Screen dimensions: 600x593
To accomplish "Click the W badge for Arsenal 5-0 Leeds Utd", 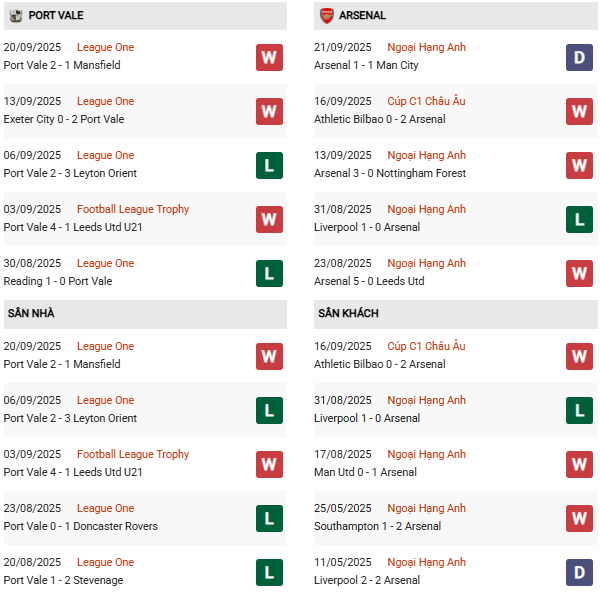I will coord(579,274).
